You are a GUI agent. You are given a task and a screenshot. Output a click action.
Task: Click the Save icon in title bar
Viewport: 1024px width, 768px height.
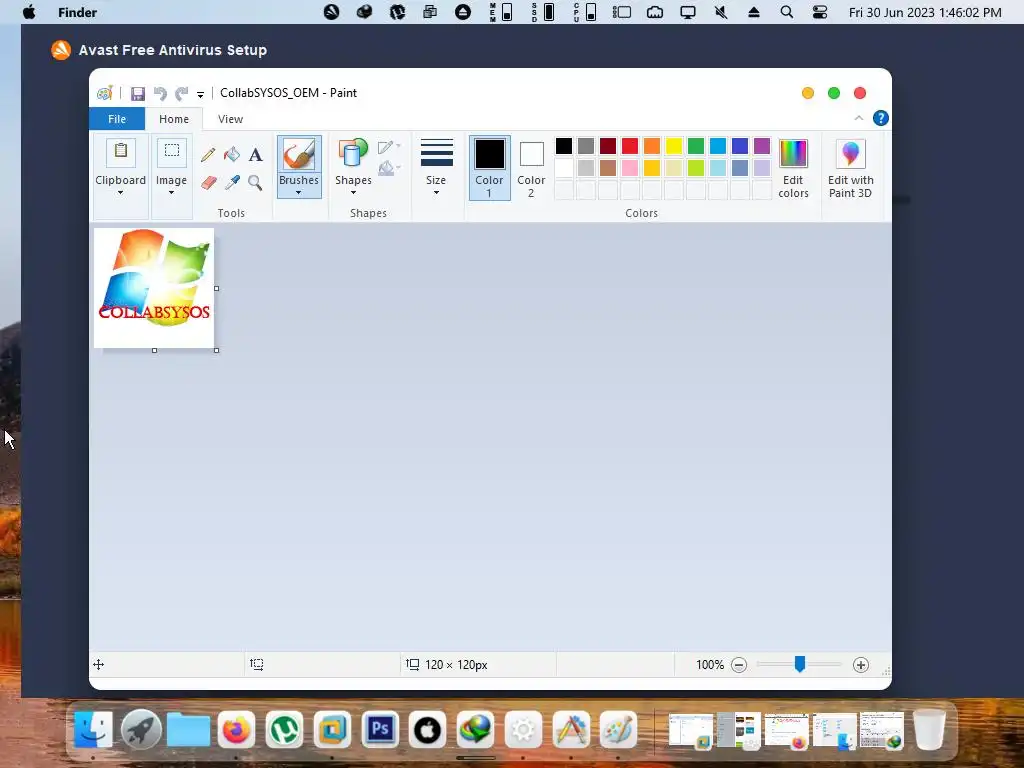pos(138,93)
